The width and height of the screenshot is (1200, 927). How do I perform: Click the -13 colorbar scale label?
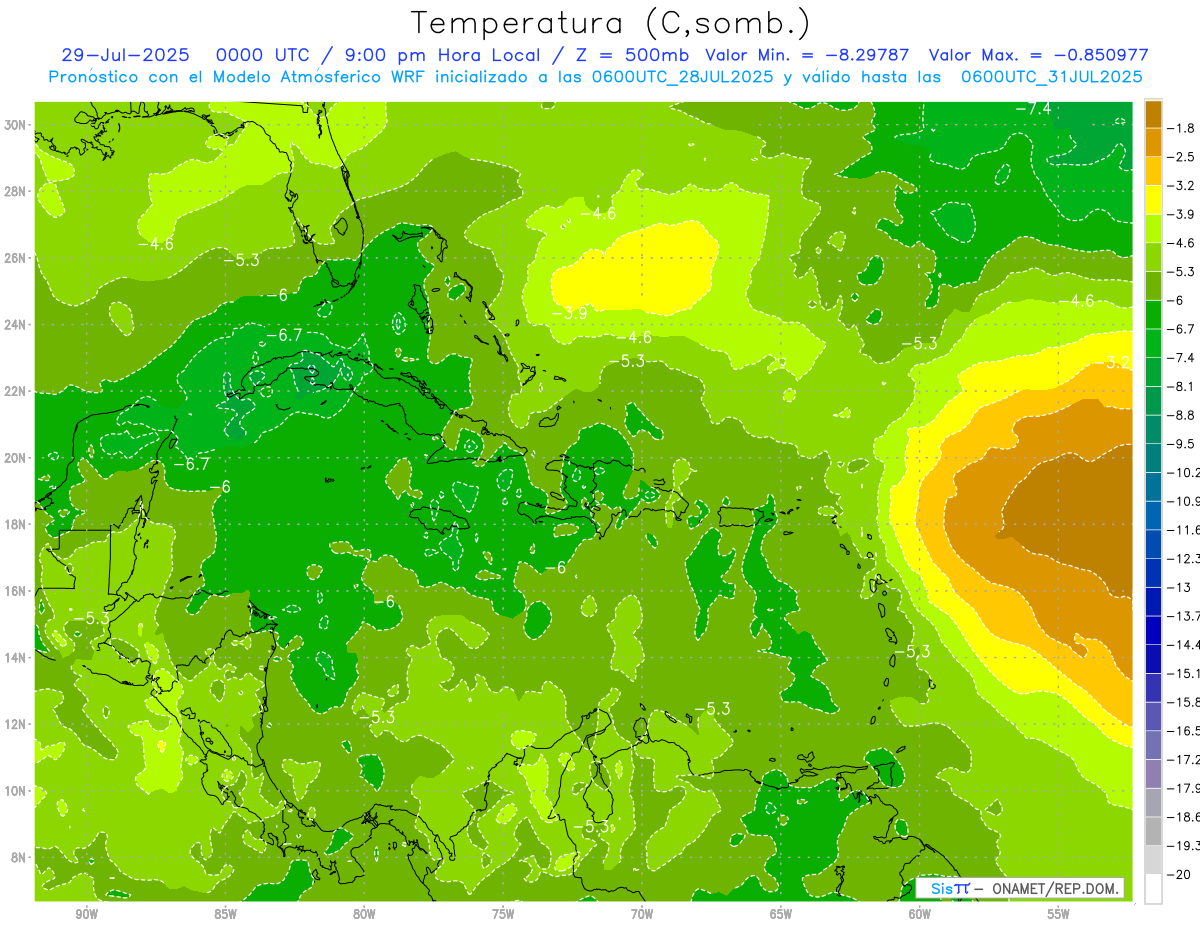click(x=1179, y=587)
